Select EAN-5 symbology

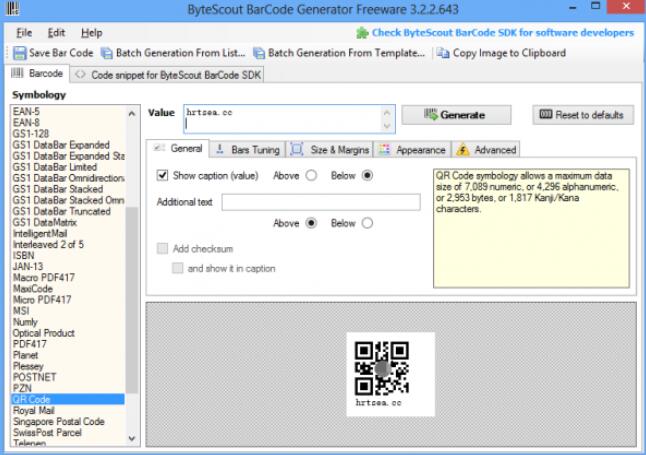click(x=26, y=112)
